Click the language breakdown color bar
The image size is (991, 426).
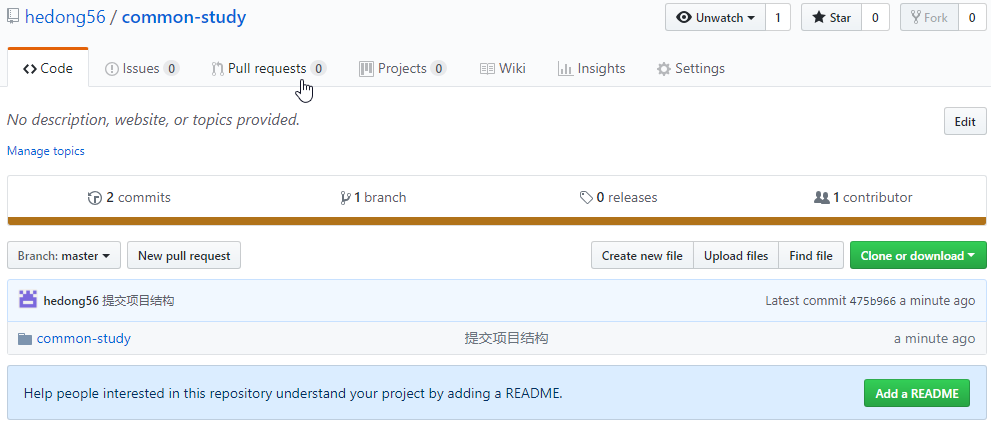click(497, 221)
